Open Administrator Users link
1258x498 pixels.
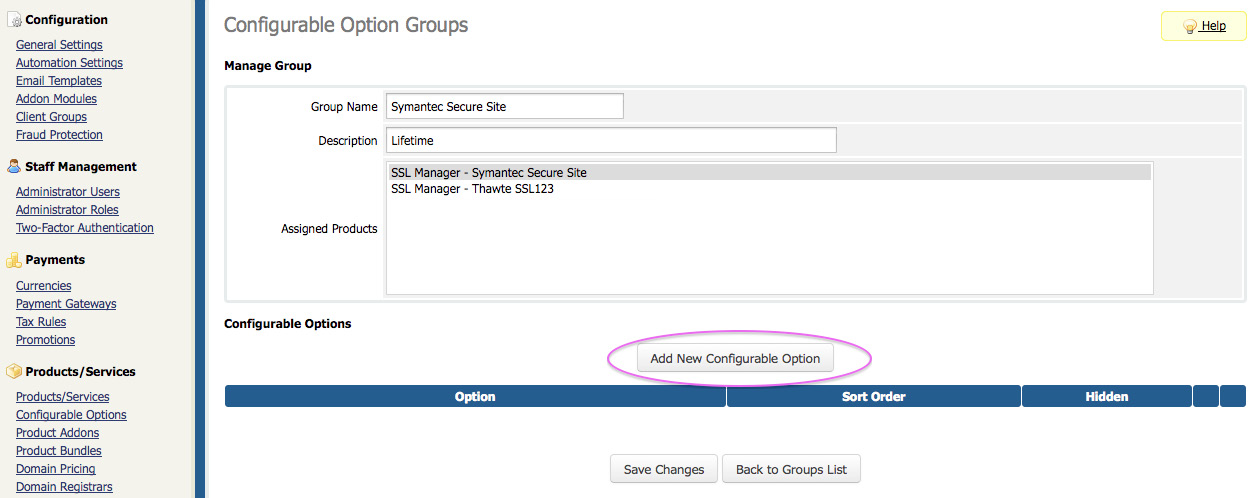68,192
